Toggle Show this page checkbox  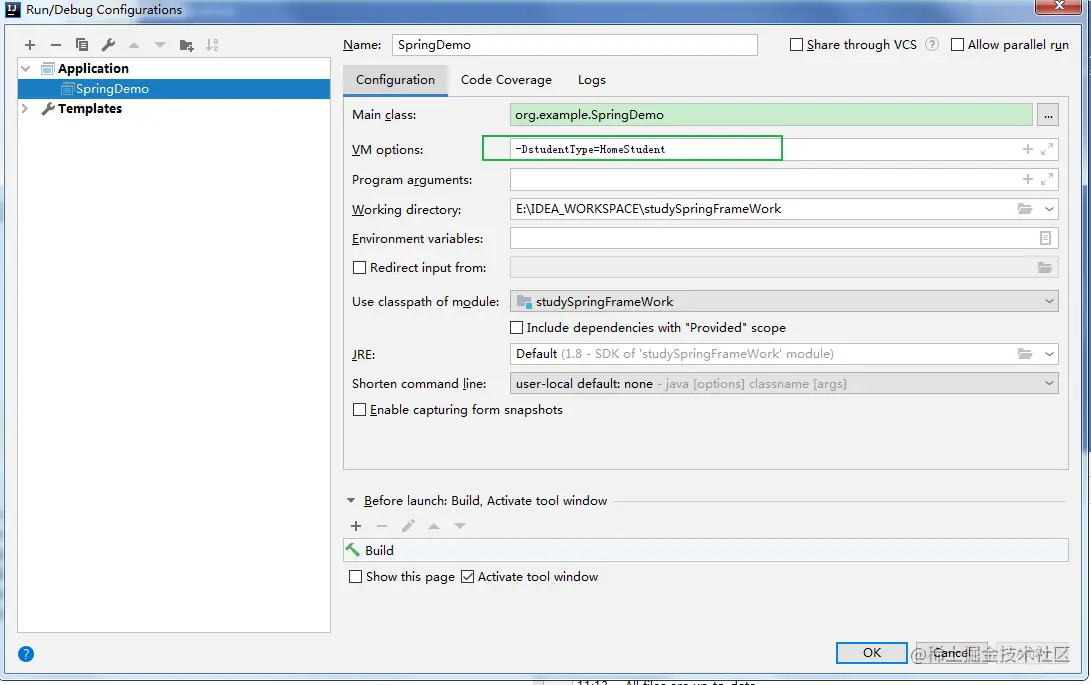click(356, 576)
